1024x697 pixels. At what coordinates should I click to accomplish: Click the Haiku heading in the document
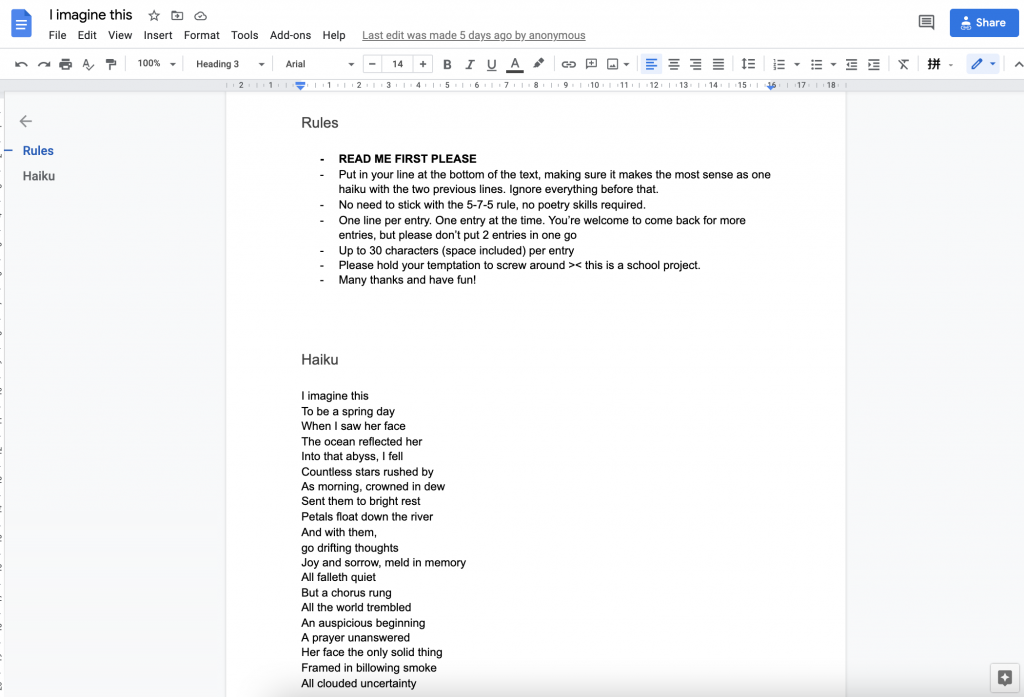click(320, 360)
